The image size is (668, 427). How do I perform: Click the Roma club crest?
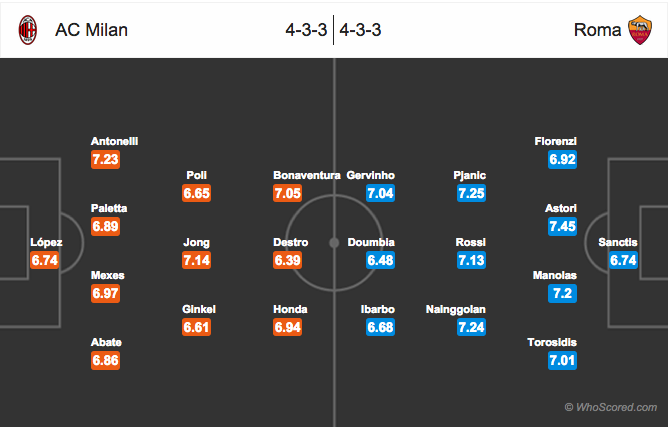tap(639, 30)
